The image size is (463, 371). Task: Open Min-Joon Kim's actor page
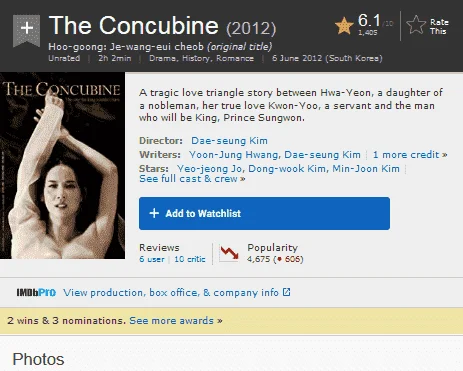[x=366, y=169]
